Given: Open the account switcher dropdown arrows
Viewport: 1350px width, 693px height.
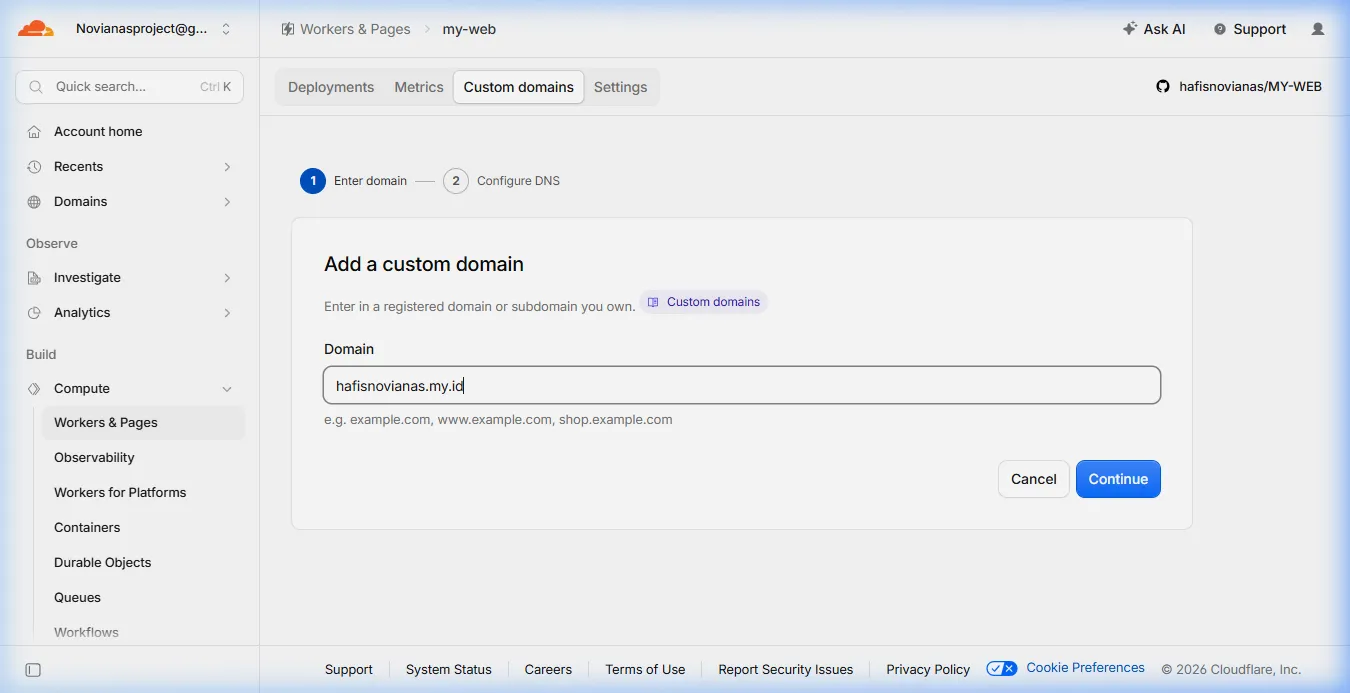Looking at the screenshot, I should click(226, 29).
